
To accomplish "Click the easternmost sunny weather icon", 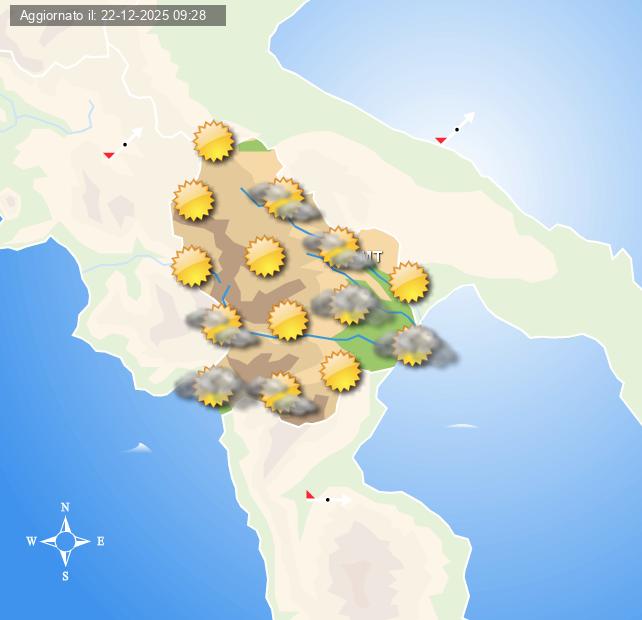I will 409,283.
